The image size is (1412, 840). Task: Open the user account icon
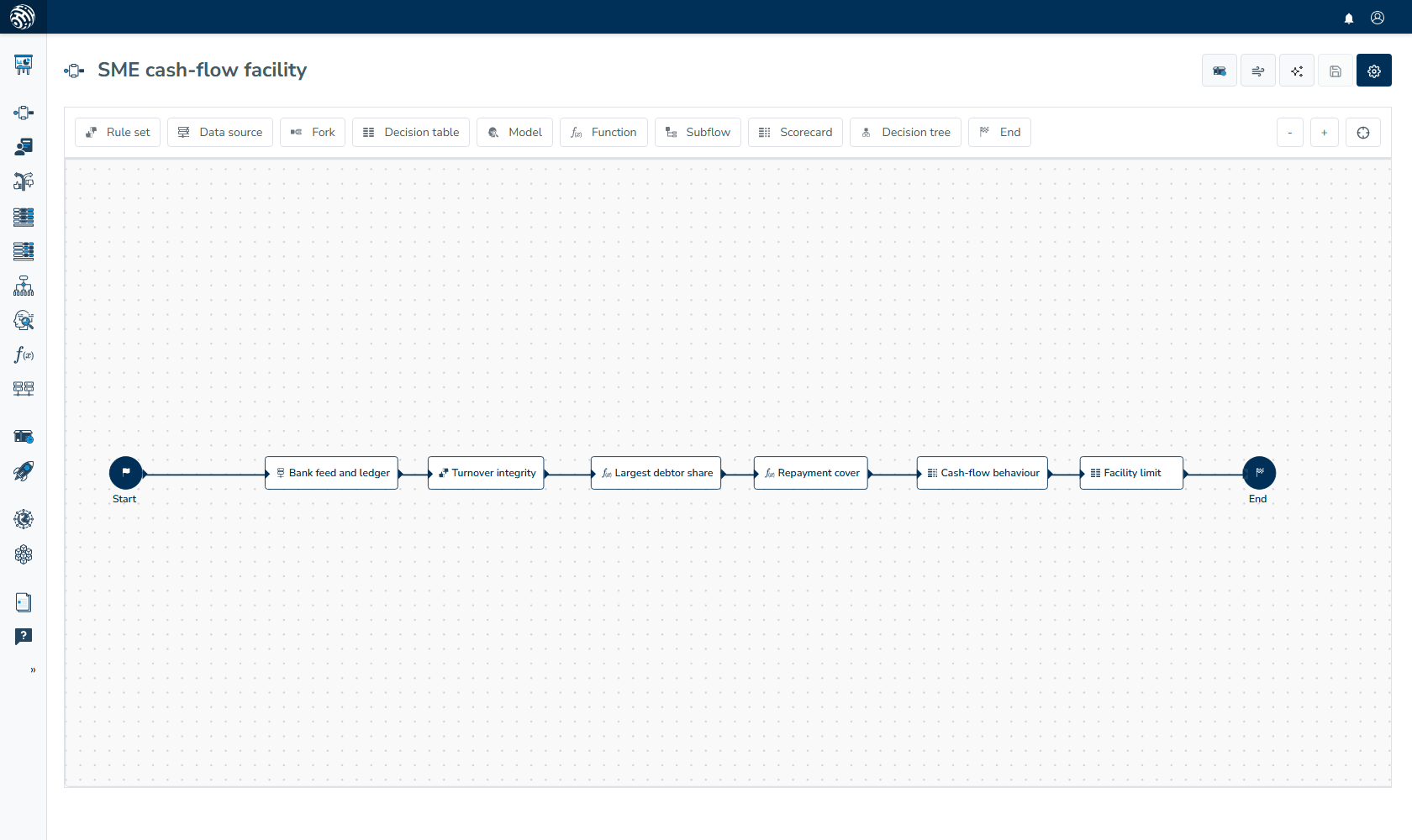click(1378, 18)
